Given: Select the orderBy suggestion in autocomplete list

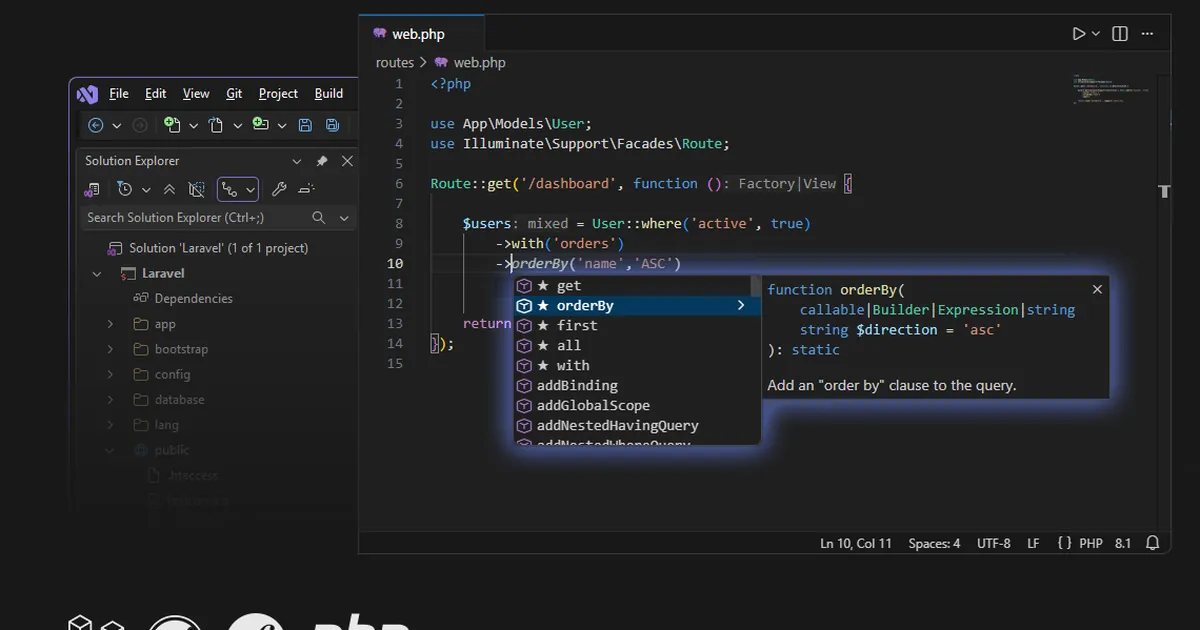Looking at the screenshot, I should pyautogui.click(x=637, y=306).
